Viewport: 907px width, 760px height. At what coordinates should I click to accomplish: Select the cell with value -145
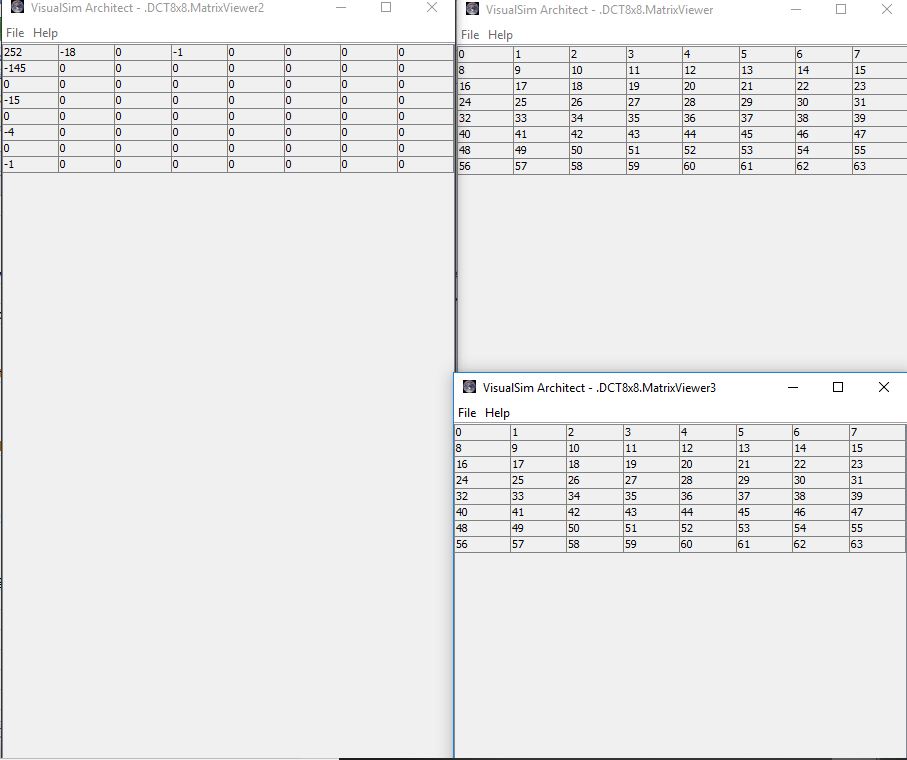(x=30, y=68)
